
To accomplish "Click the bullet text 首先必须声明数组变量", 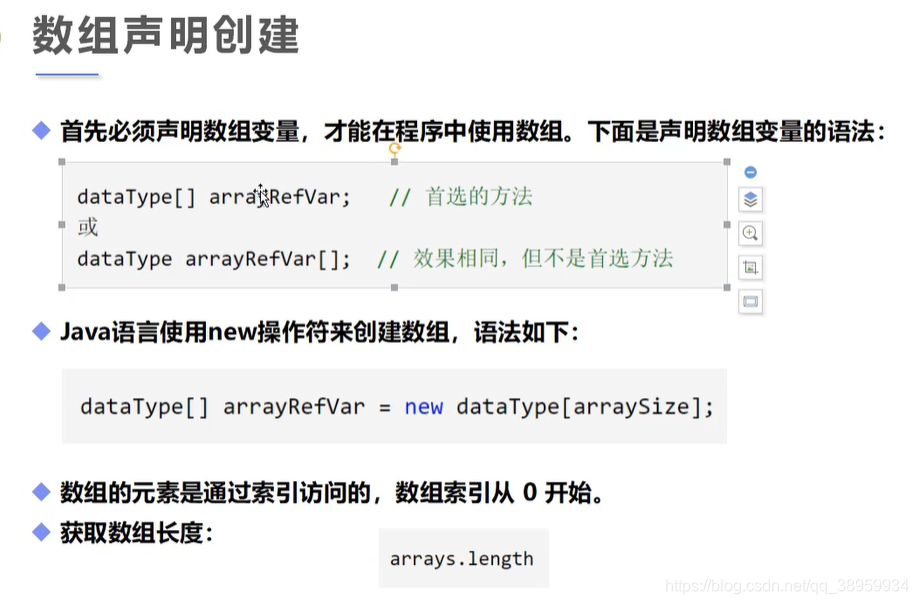I will coord(180,131).
